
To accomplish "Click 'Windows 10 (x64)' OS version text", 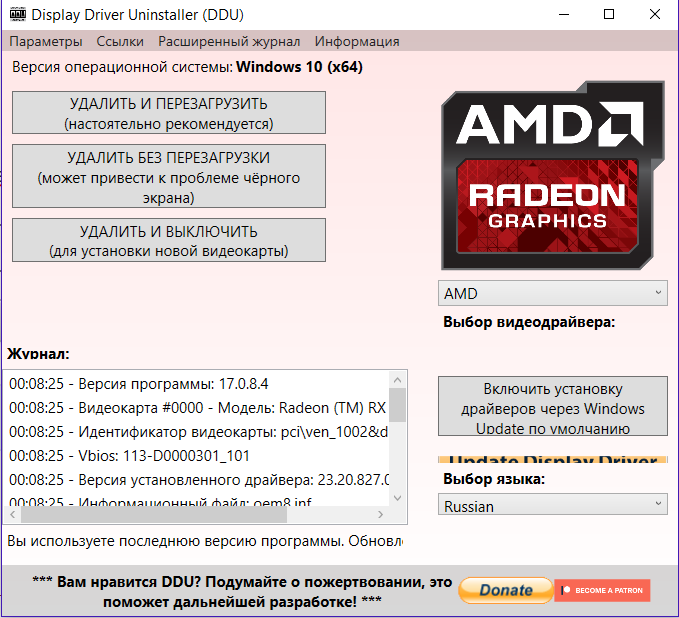I will pyautogui.click(x=299, y=67).
